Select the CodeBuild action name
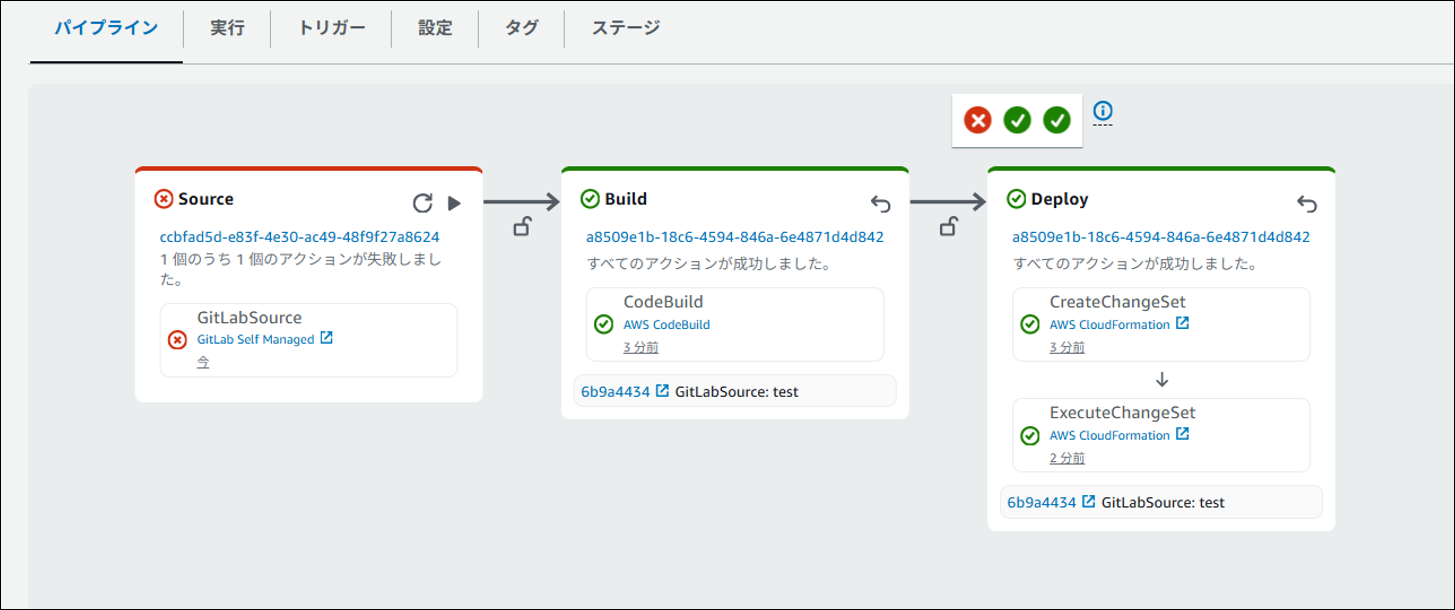The height and width of the screenshot is (610, 1455). pyautogui.click(x=665, y=302)
